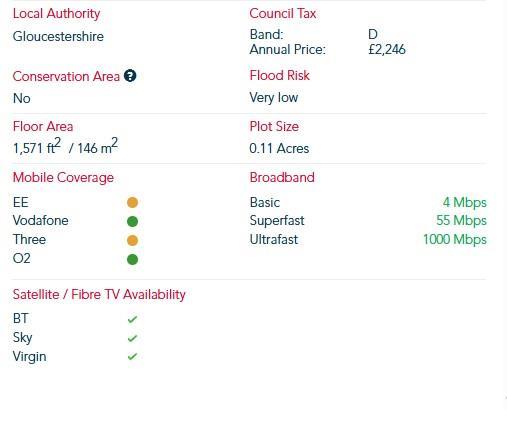Click the O2 green coverage indicator
The width and height of the screenshot is (507, 433).
pos(132,259)
